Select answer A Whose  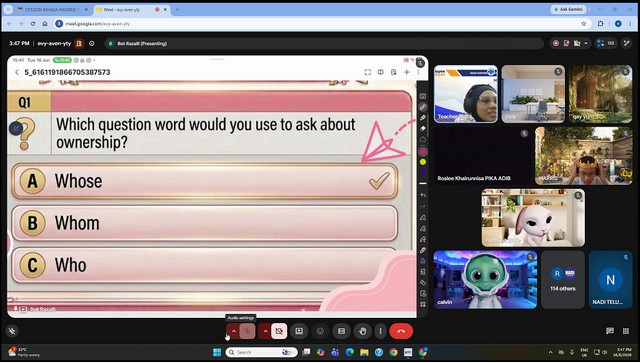pos(204,181)
